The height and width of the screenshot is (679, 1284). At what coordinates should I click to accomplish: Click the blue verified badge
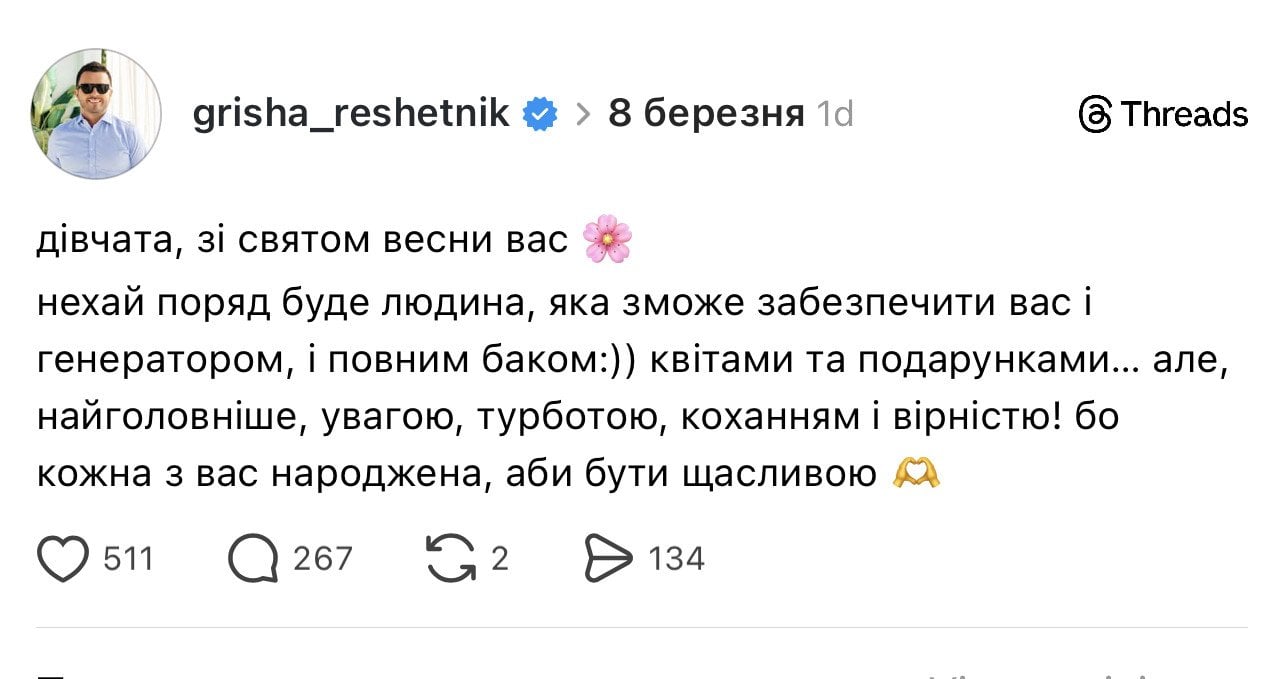[541, 115]
